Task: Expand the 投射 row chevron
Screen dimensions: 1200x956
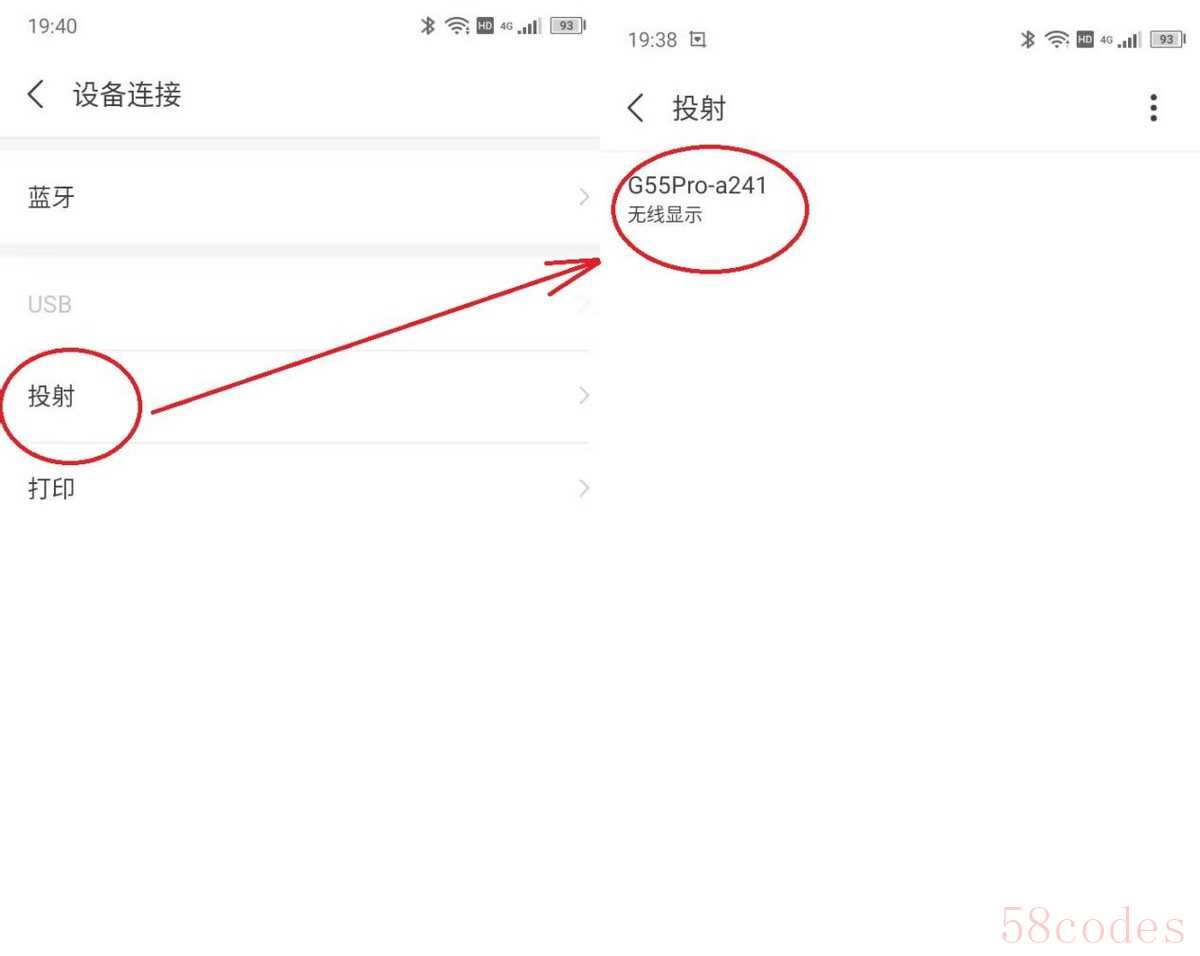Action: [x=584, y=396]
